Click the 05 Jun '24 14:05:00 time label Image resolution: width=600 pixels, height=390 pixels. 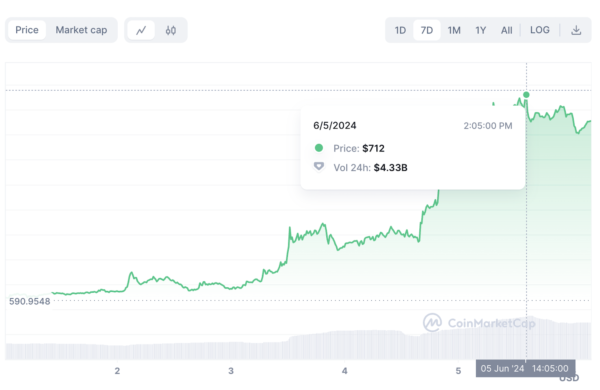pos(525,368)
